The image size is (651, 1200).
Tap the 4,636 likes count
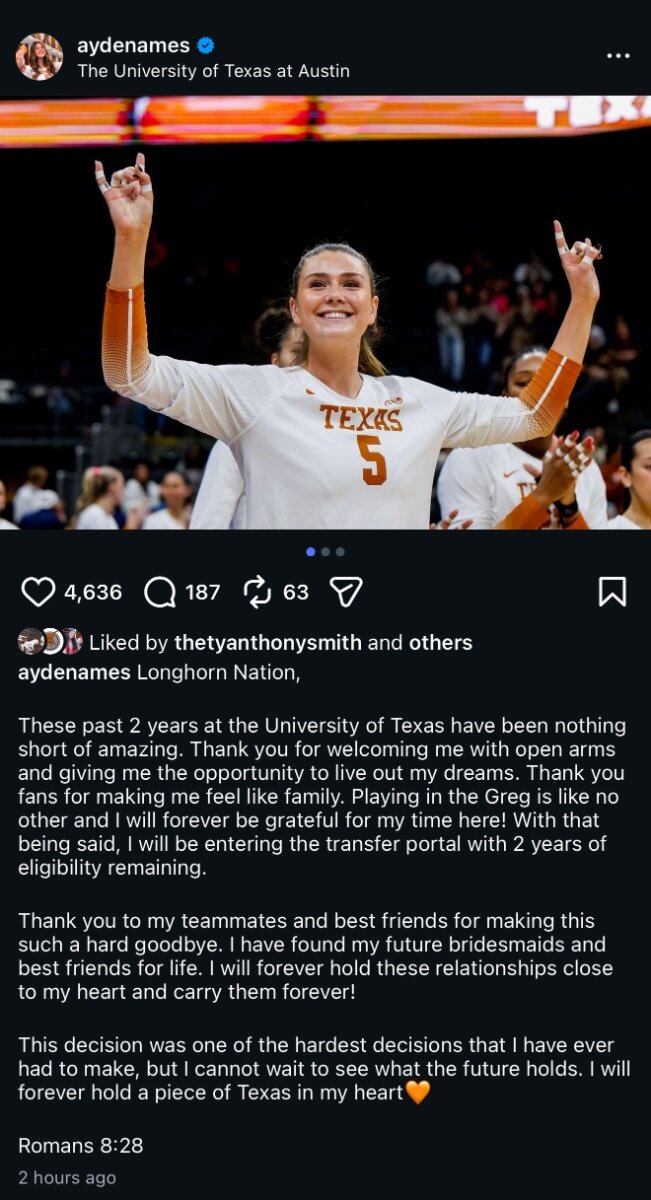pos(93,592)
